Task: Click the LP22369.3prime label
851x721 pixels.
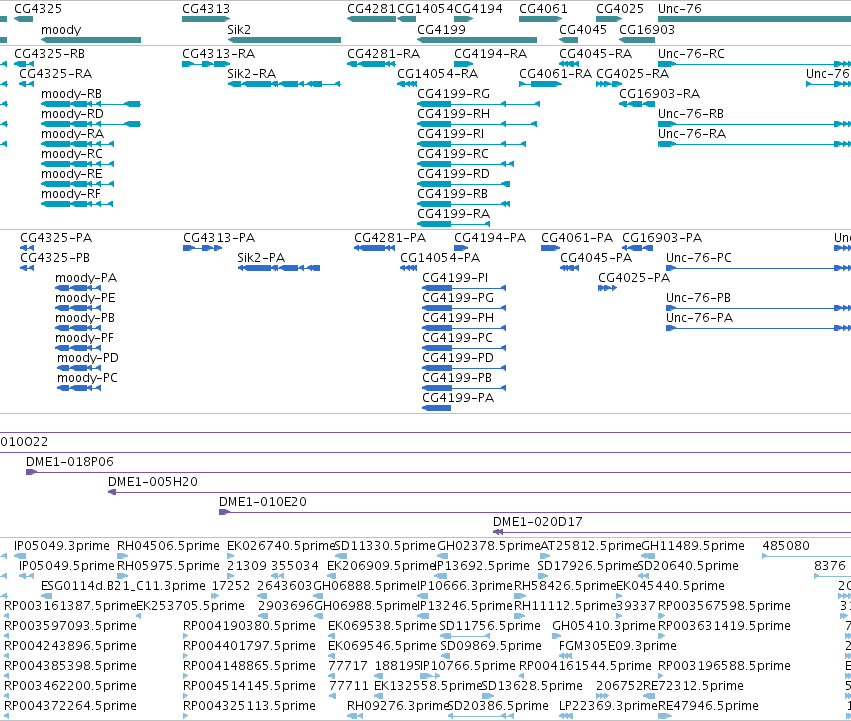Action: [608, 706]
